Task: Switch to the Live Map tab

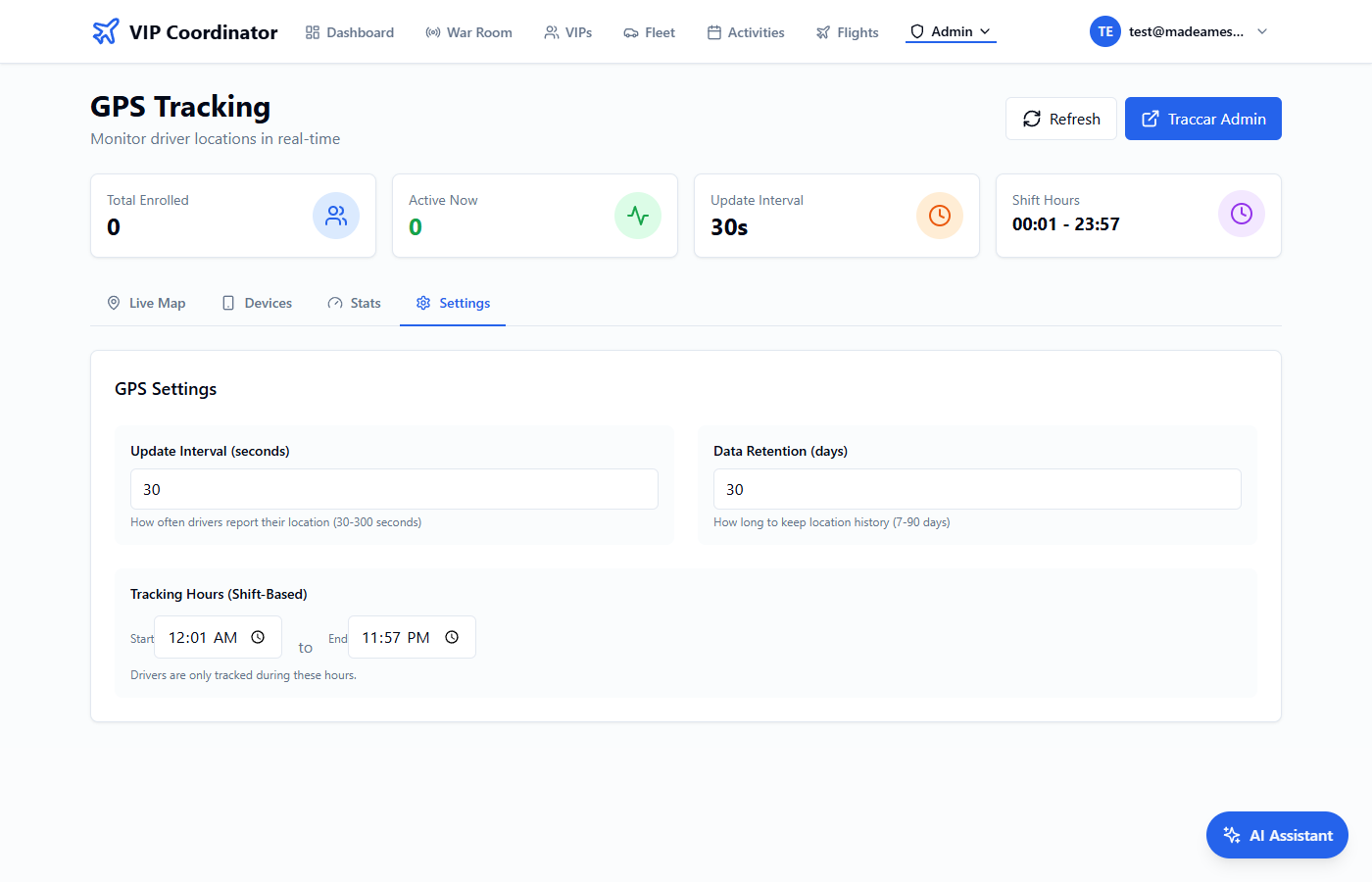Action: 146,303
